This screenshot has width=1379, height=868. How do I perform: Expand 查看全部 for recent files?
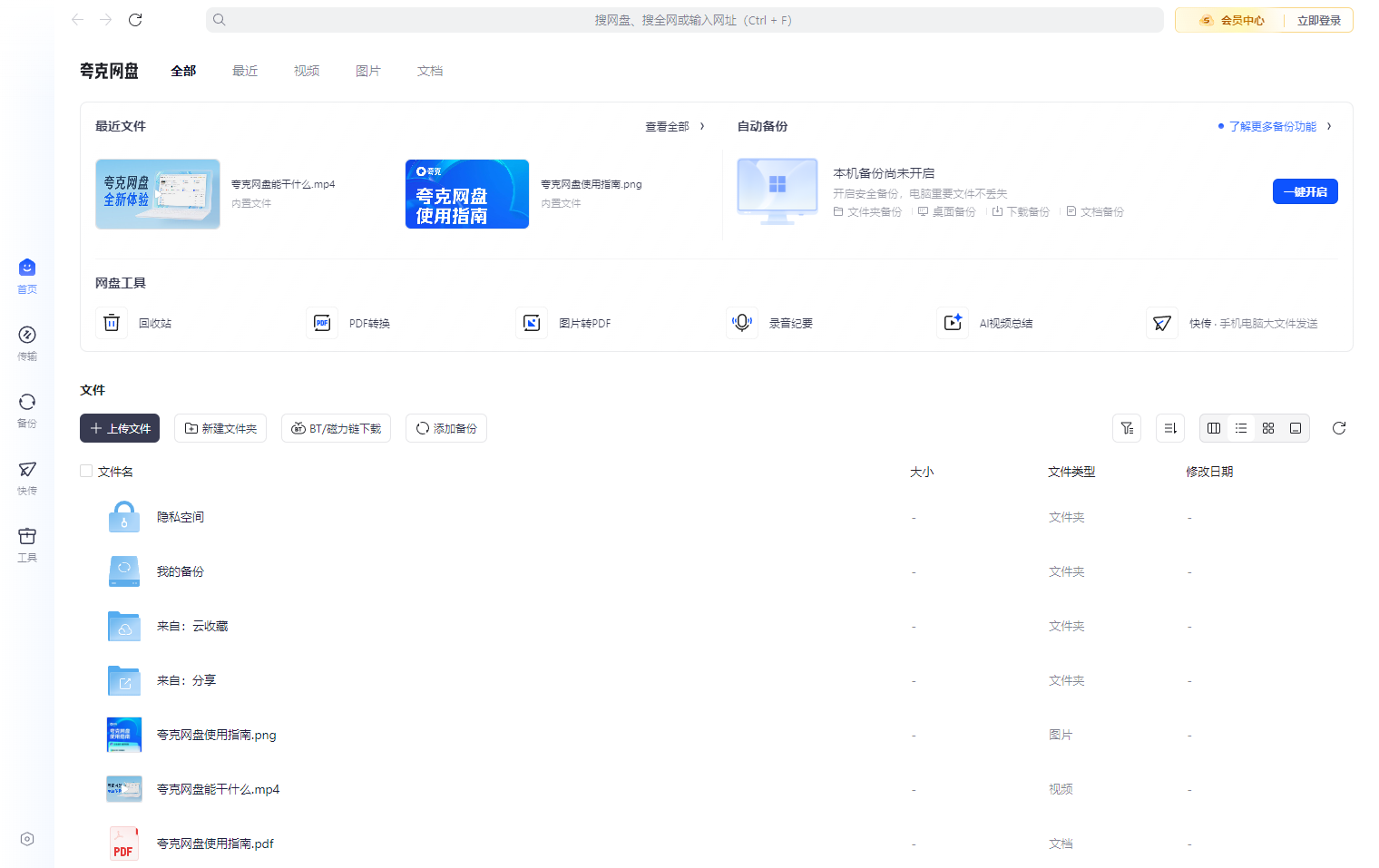(674, 126)
